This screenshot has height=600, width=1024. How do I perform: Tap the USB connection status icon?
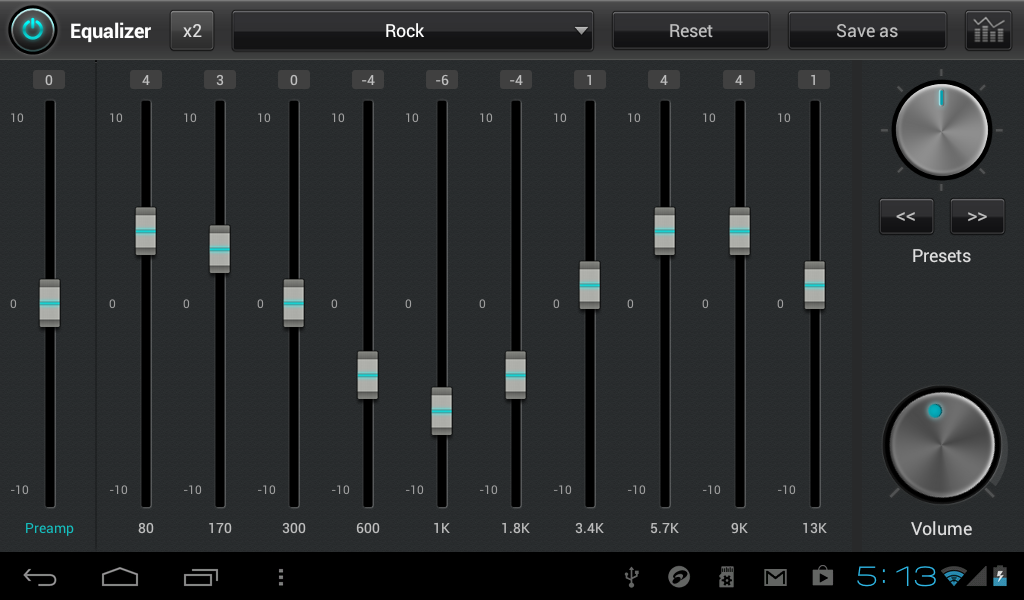click(630, 577)
